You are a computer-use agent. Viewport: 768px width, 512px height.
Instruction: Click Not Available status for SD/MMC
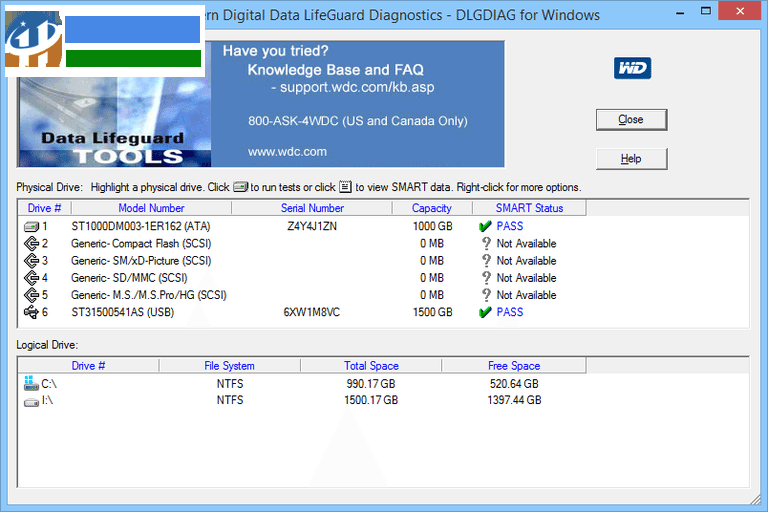(527, 278)
